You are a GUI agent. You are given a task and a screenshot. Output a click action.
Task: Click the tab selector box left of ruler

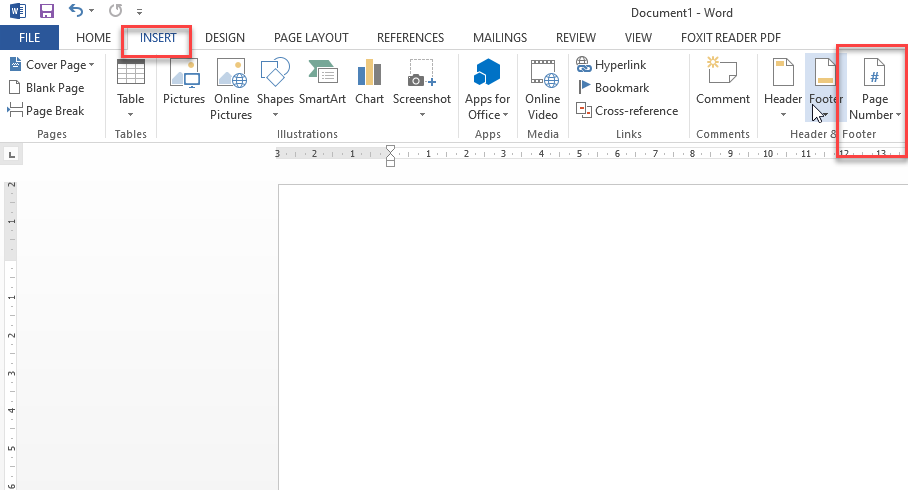11,154
